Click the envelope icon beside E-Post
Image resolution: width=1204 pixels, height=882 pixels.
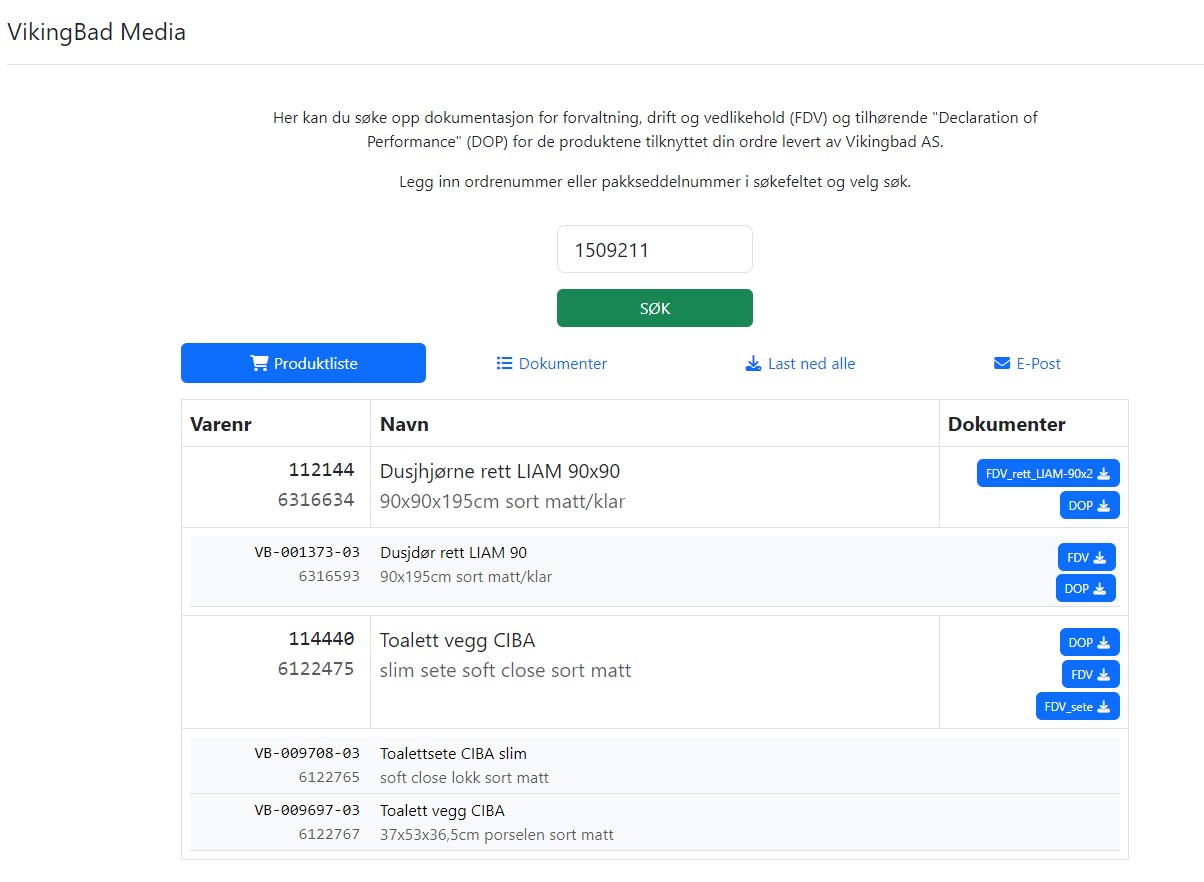tap(1002, 364)
